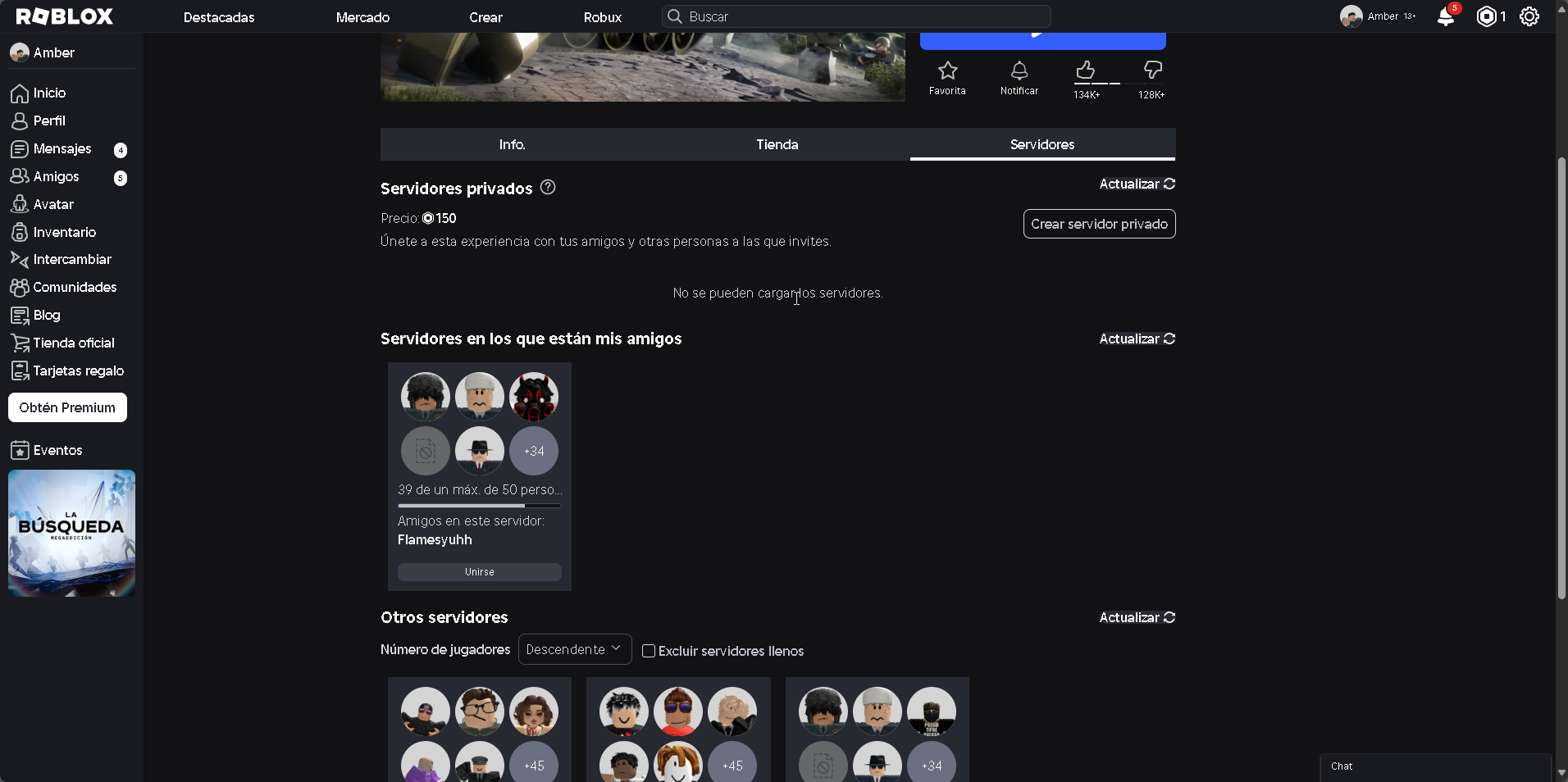Viewport: 1568px width, 782px height.
Task: Expand the Chat panel
Action: (1435, 766)
